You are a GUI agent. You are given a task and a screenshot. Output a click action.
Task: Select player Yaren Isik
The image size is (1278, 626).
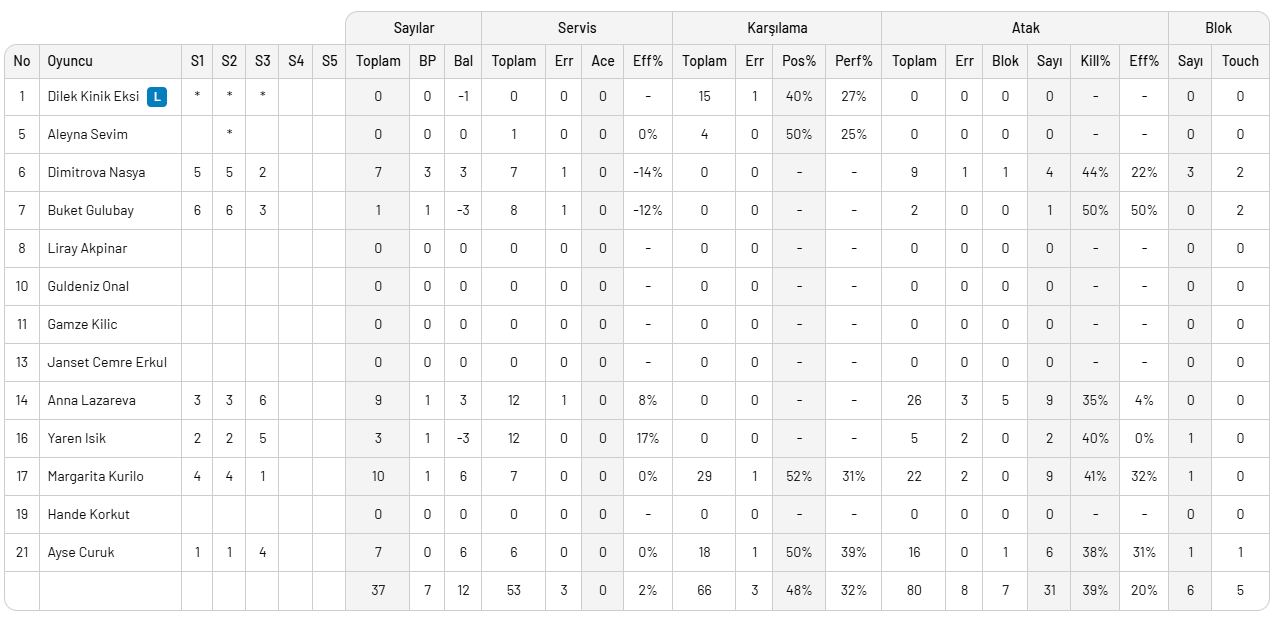coord(77,438)
